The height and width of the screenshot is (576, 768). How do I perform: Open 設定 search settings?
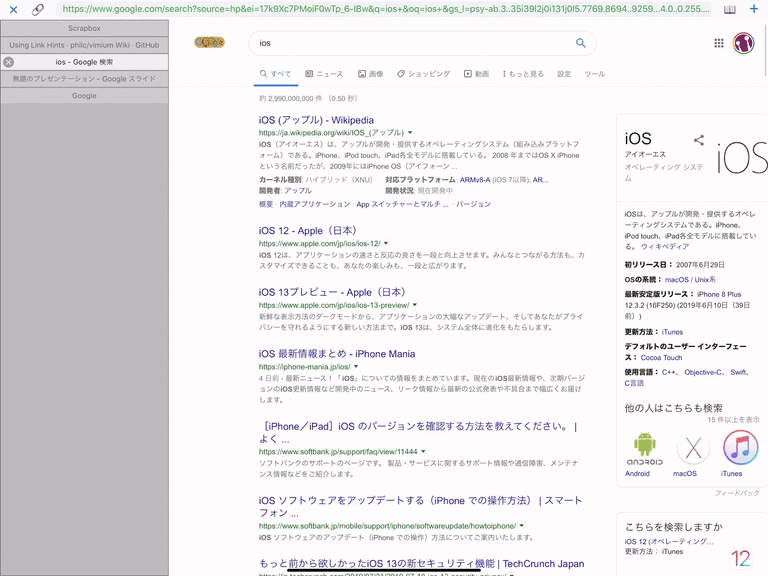[x=564, y=74]
